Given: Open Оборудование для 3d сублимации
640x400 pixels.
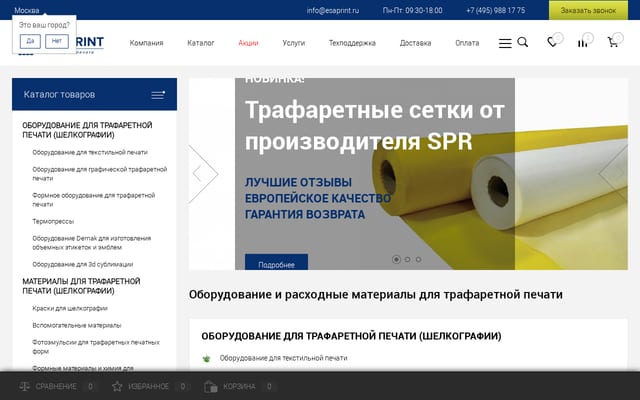Looking at the screenshot, I should coord(82,264).
